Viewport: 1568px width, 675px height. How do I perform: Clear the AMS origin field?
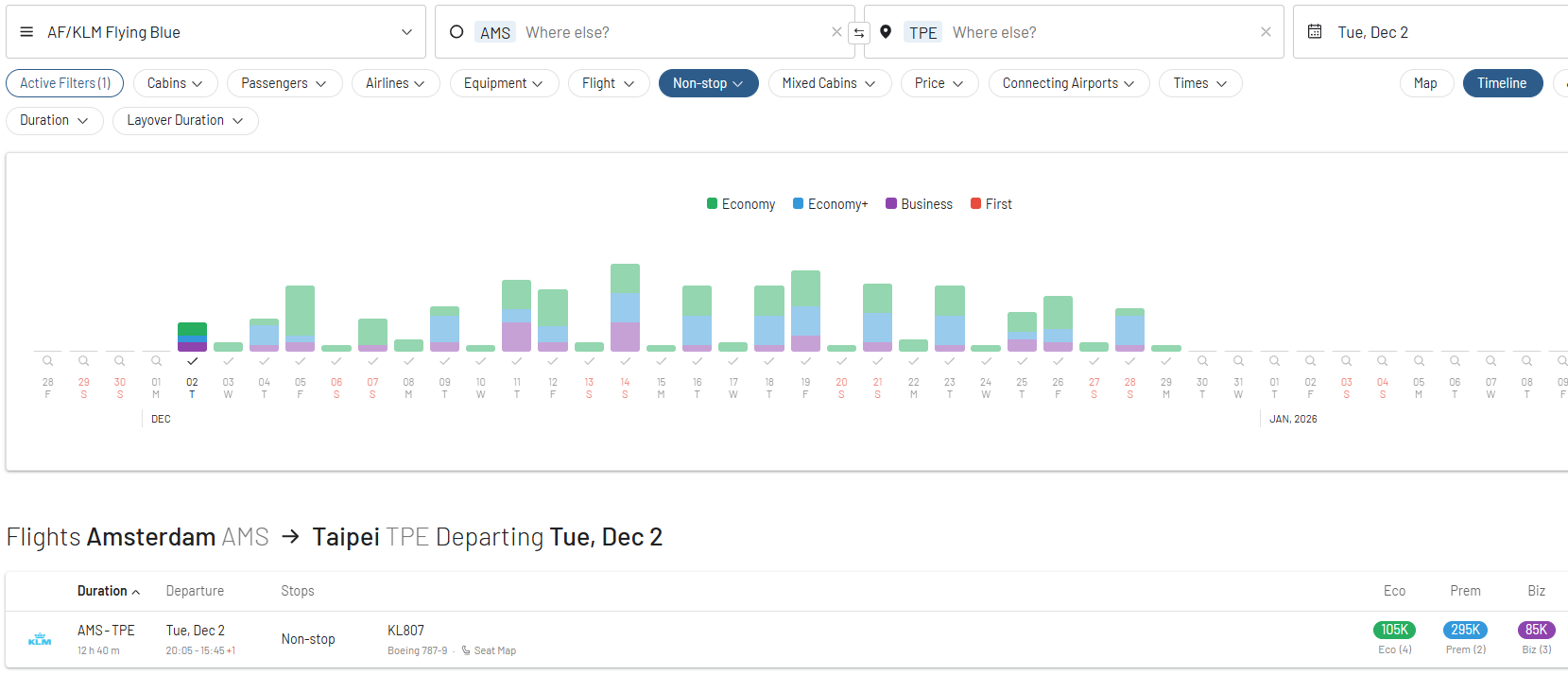(x=836, y=32)
